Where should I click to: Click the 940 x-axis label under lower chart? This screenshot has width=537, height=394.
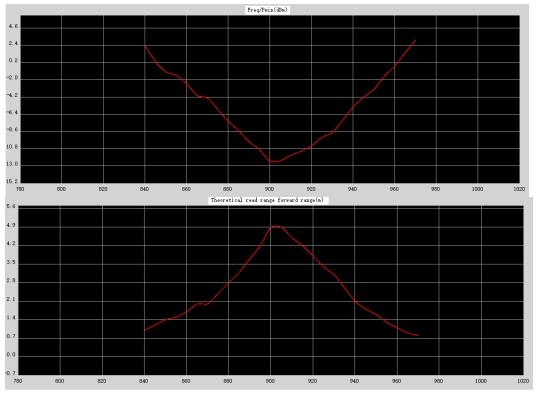(x=355, y=381)
